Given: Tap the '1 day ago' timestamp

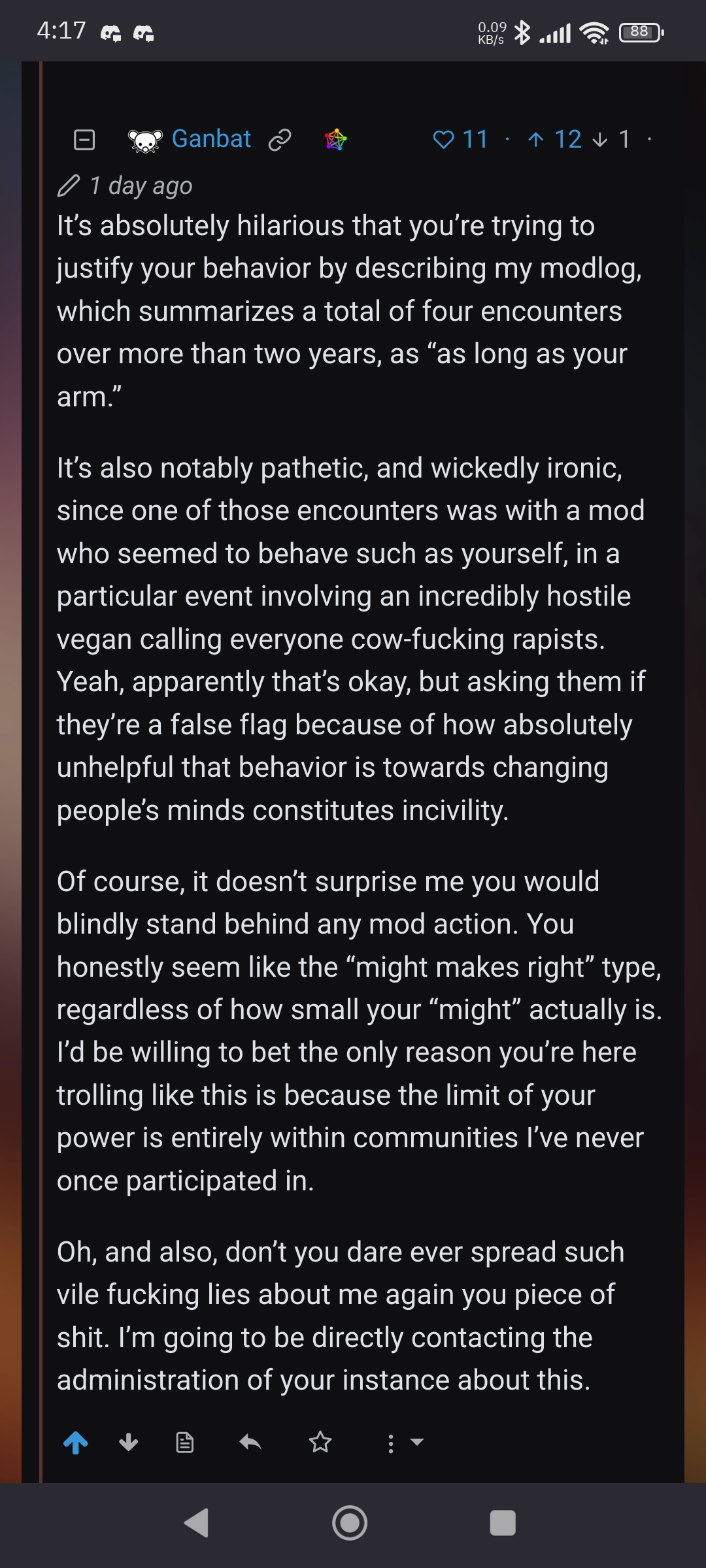Looking at the screenshot, I should pyautogui.click(x=141, y=186).
